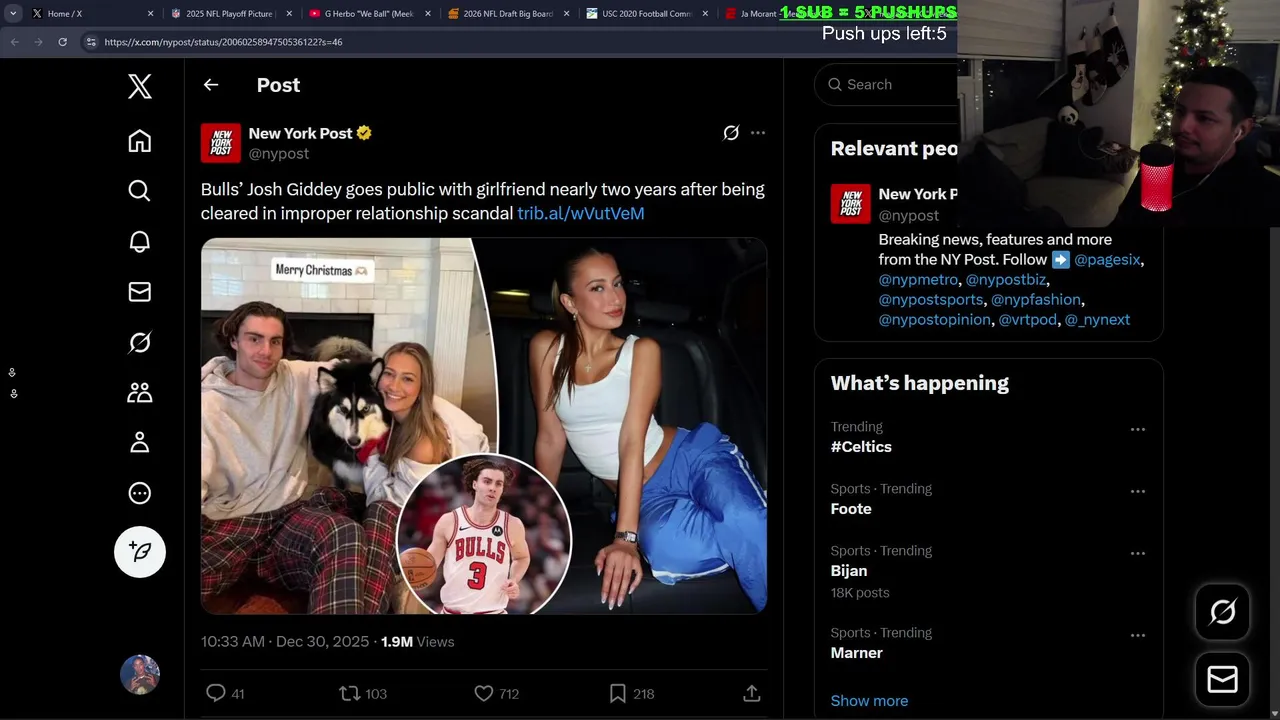Open Grok icon in the left sidebar
Image resolution: width=1280 pixels, height=720 pixels.
140,342
